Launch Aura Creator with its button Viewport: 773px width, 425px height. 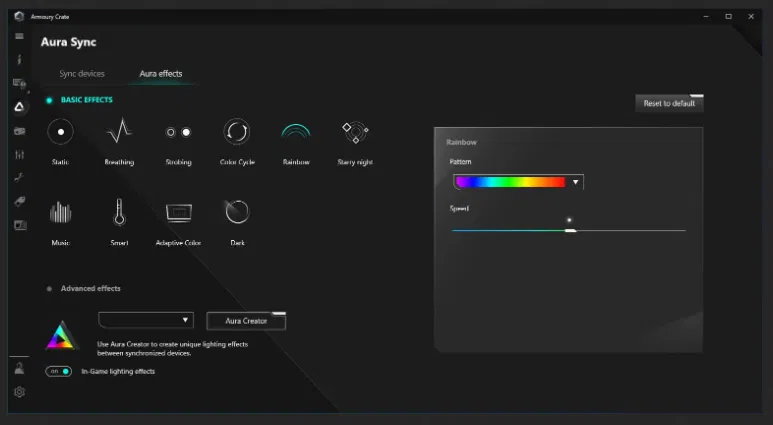pyautogui.click(x=246, y=320)
